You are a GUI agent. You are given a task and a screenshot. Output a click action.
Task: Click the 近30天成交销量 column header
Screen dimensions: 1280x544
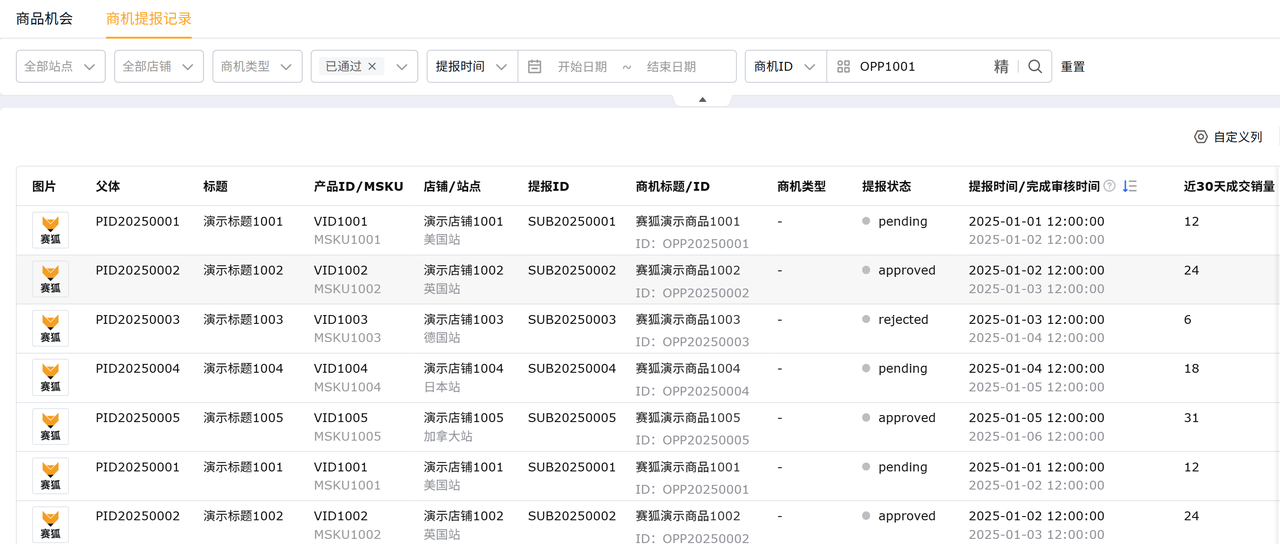click(x=1229, y=186)
